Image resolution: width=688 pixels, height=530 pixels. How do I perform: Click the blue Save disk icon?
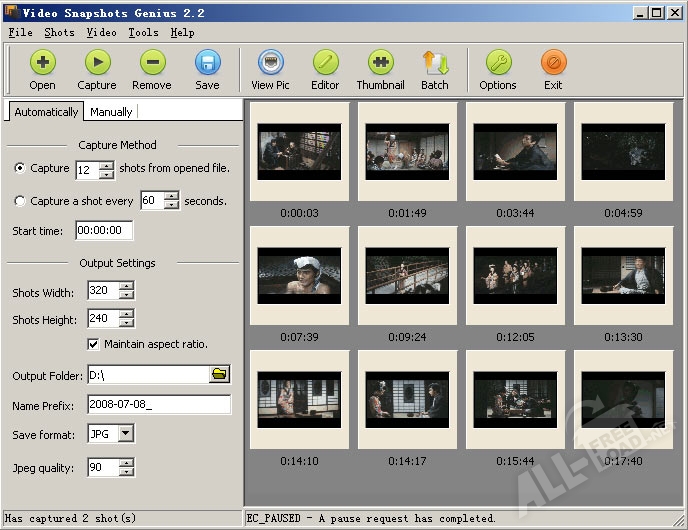pyautogui.click(x=207, y=65)
